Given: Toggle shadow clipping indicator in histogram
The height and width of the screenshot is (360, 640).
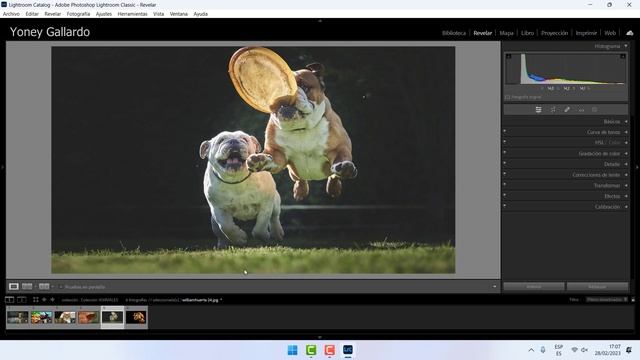Looking at the screenshot, I should 509,56.
